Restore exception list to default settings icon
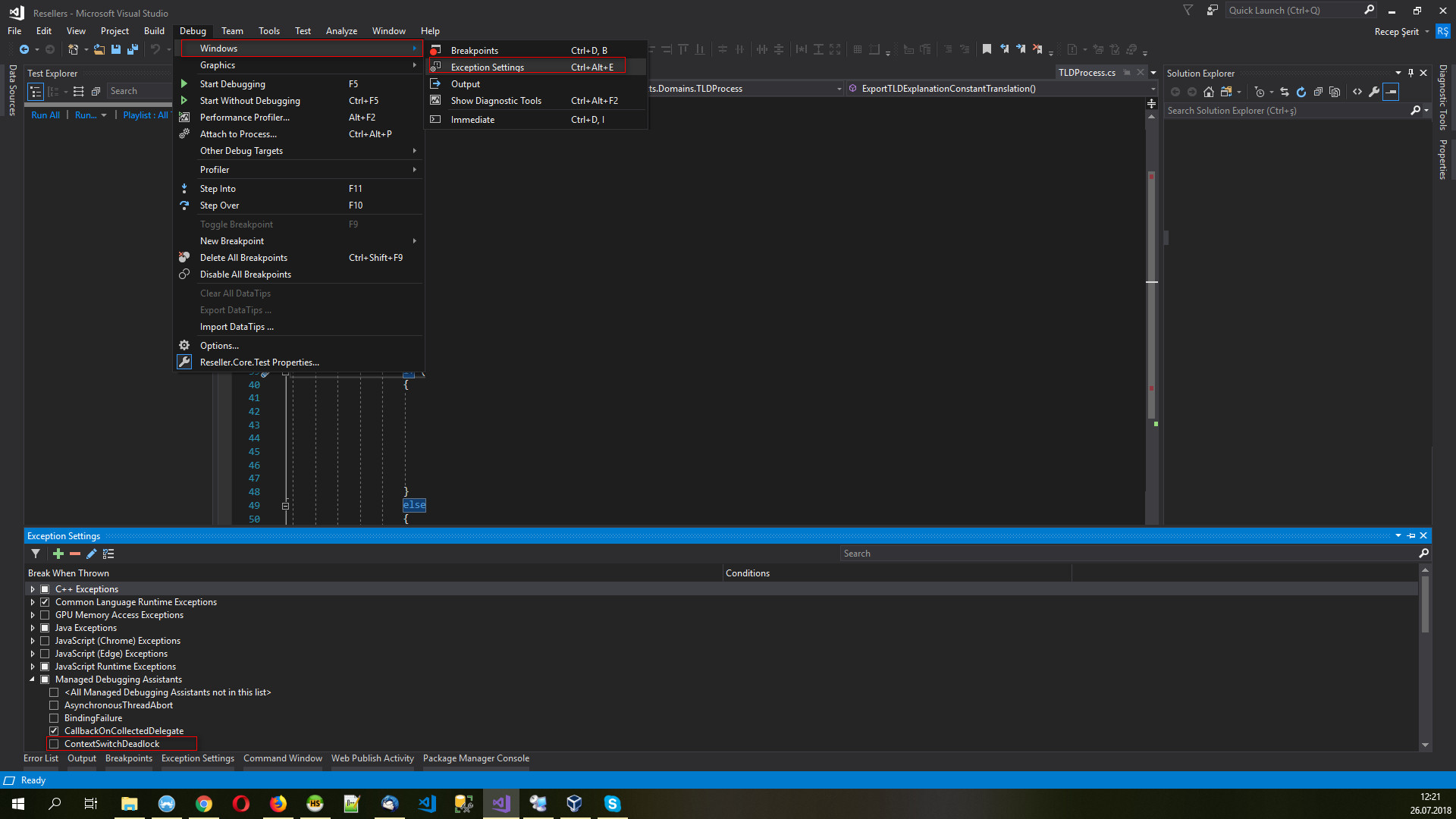 (108, 554)
